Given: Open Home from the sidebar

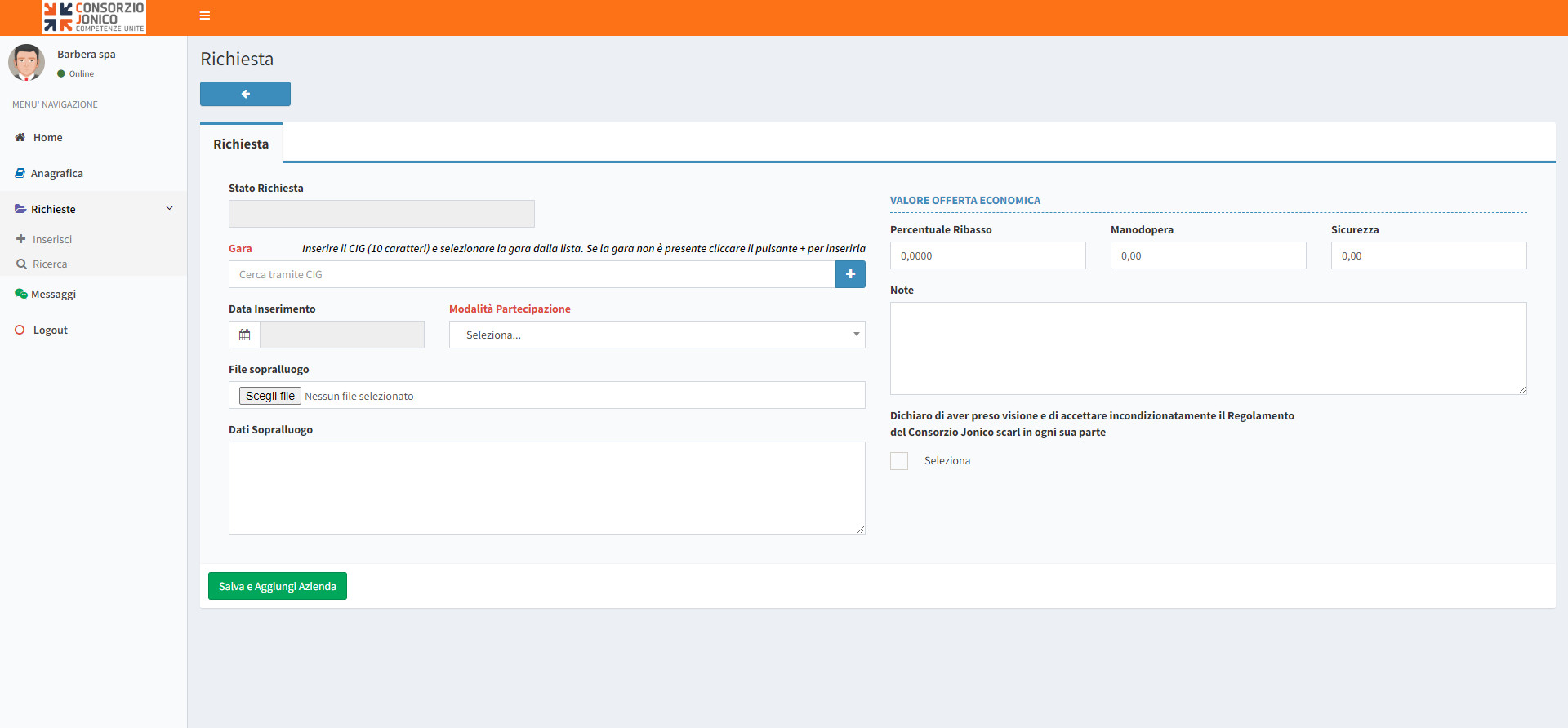Looking at the screenshot, I should tap(47, 137).
